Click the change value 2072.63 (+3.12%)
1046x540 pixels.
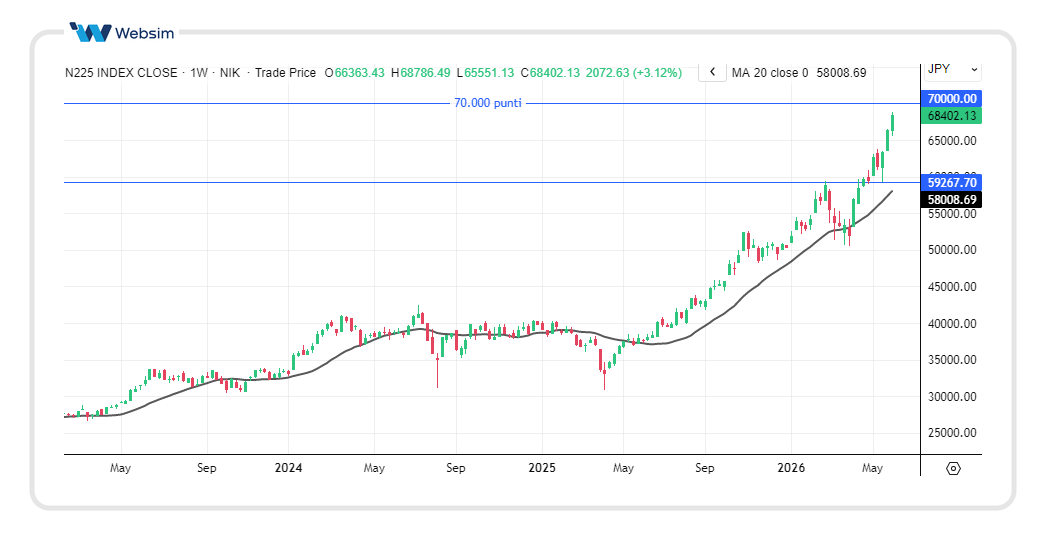pos(634,73)
